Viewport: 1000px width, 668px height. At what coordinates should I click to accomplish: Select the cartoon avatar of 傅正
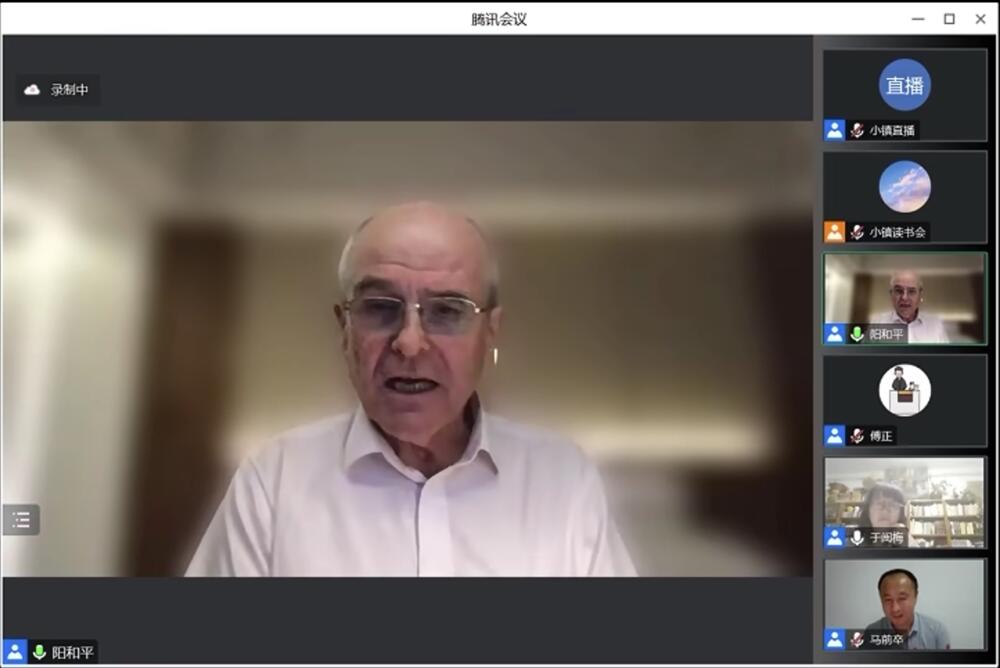(904, 390)
